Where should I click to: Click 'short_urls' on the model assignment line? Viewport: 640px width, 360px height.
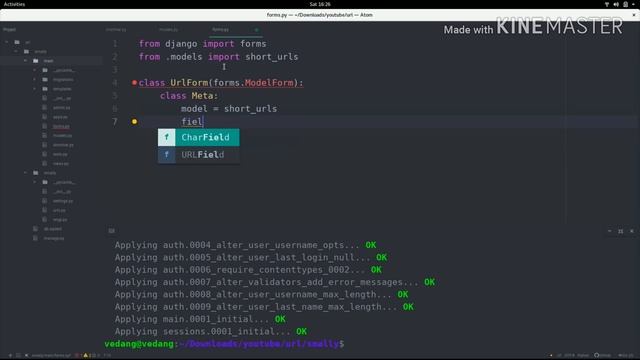pyautogui.click(x=250, y=109)
